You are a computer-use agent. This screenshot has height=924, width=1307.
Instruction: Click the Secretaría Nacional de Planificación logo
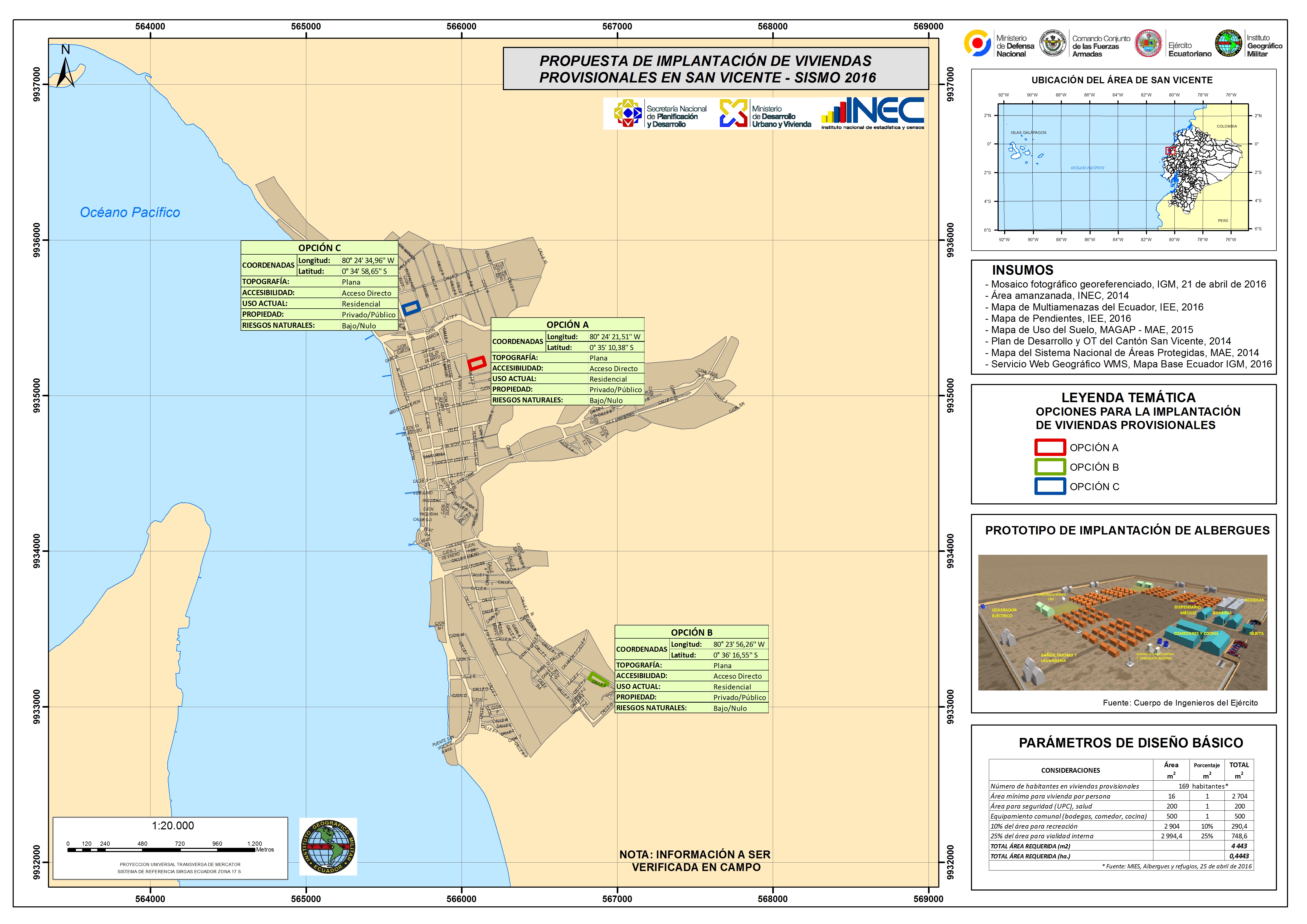pyautogui.click(x=628, y=113)
